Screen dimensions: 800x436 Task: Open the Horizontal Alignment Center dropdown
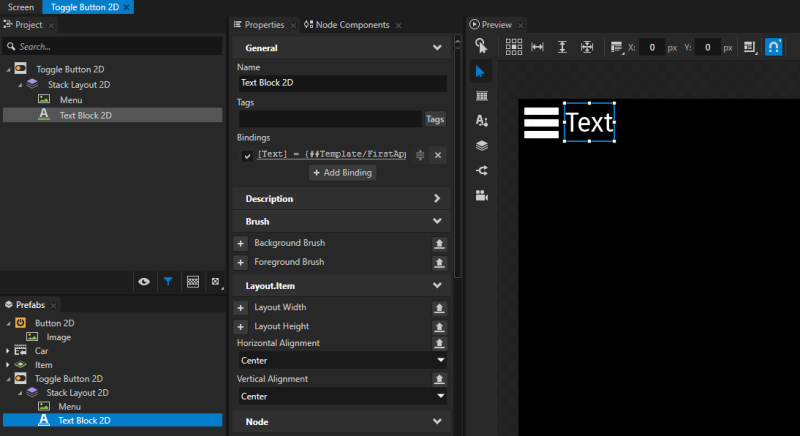(x=342, y=360)
